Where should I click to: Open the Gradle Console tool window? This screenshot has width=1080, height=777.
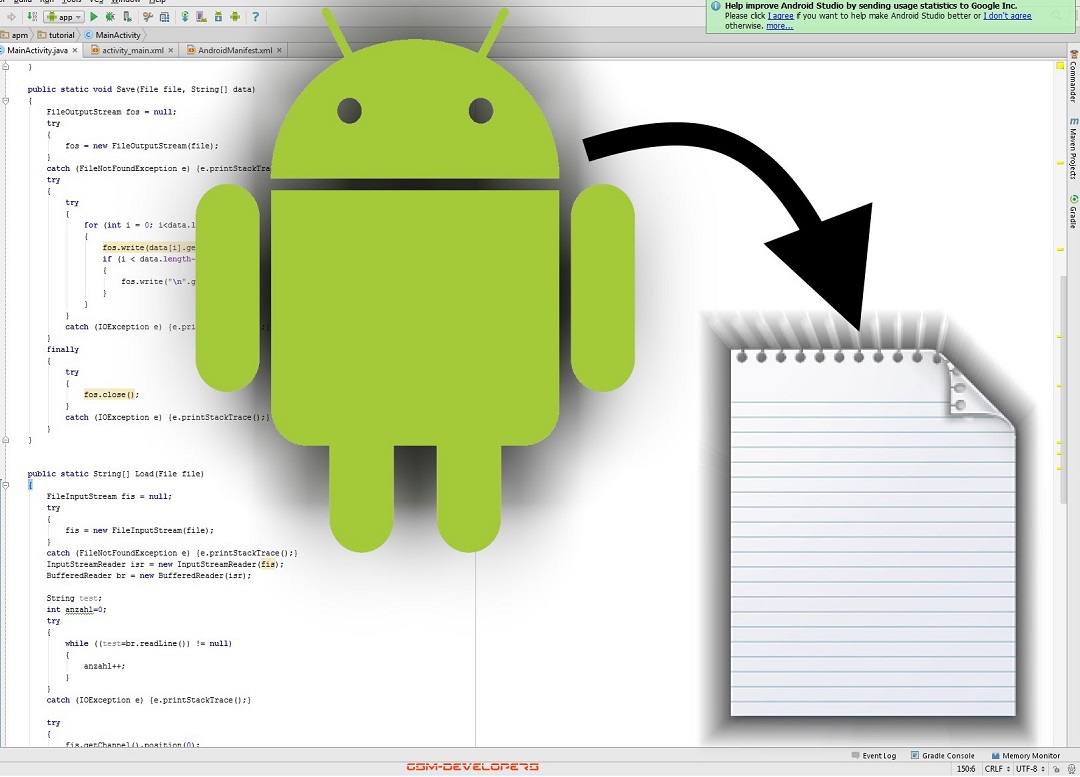(942, 756)
